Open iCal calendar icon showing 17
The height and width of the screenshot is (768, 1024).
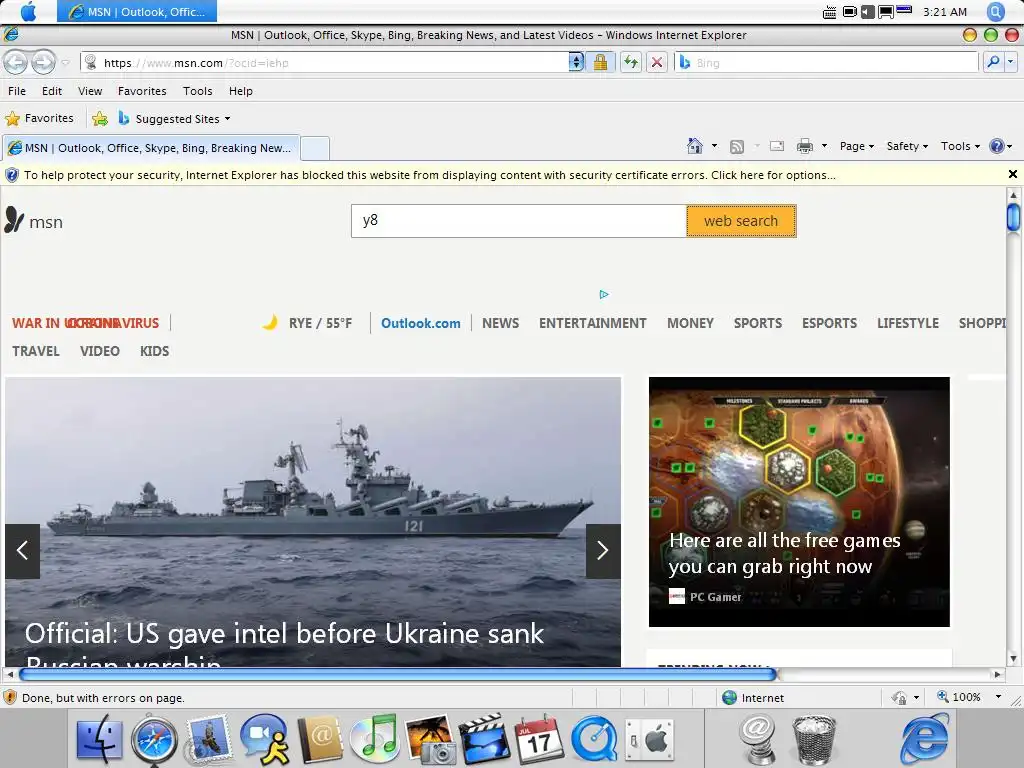pyautogui.click(x=539, y=739)
